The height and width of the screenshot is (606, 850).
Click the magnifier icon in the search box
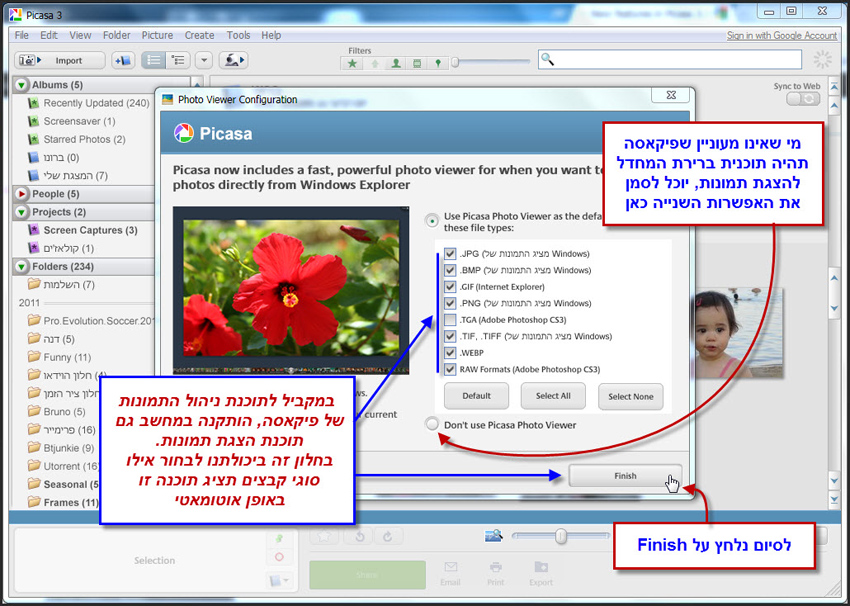[548, 59]
